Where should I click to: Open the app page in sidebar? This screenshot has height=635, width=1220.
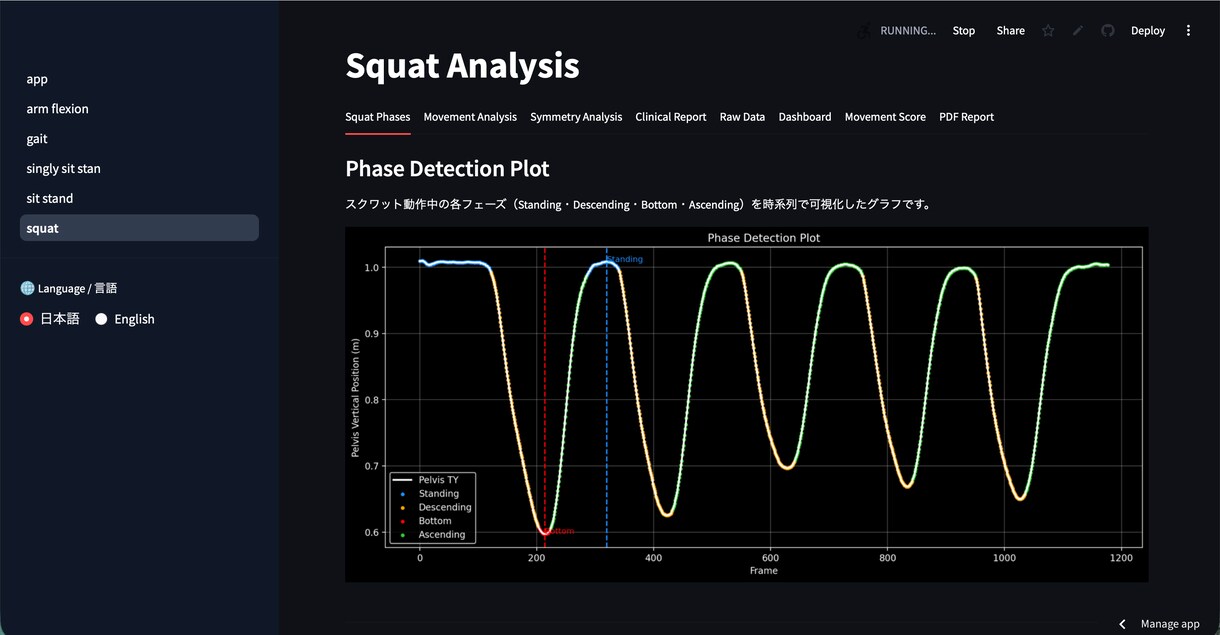point(139,79)
